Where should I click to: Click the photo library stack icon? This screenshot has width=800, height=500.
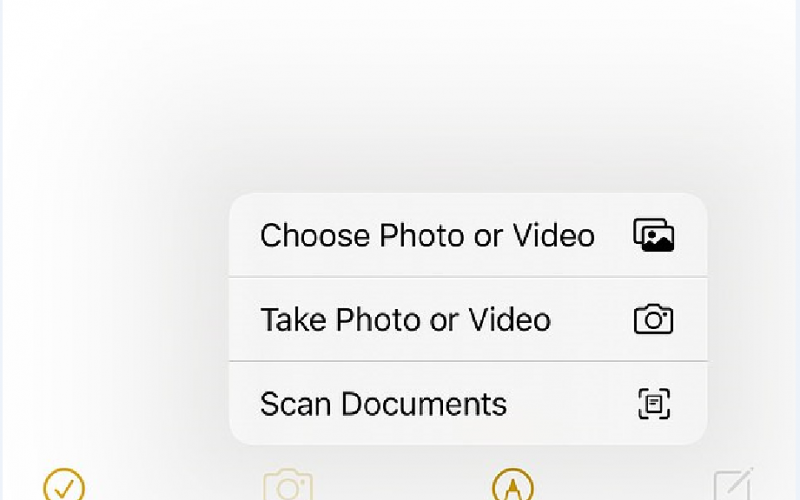pos(654,235)
